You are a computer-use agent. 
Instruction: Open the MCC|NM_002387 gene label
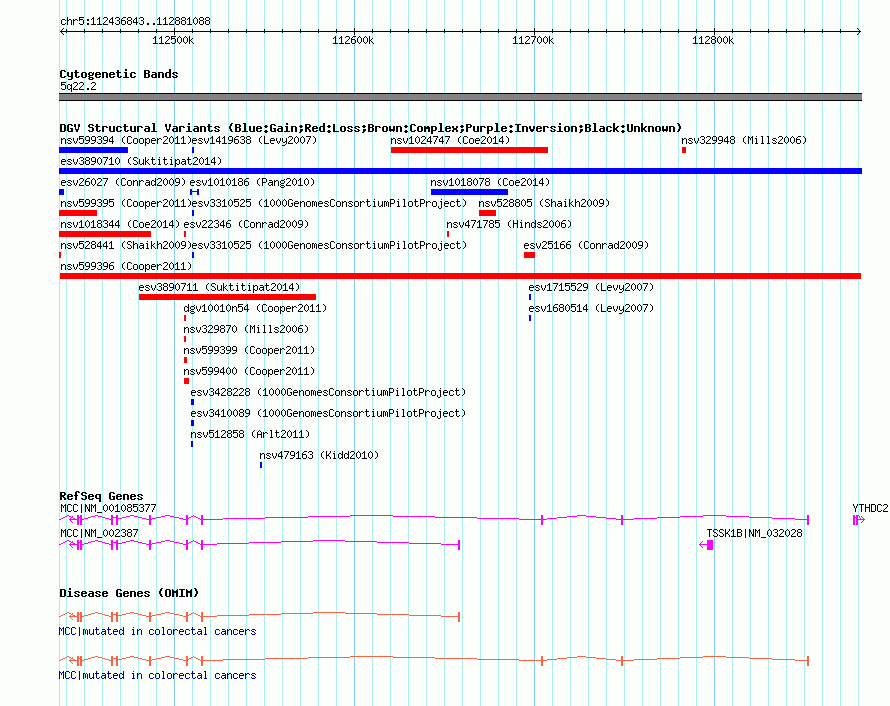(99, 533)
